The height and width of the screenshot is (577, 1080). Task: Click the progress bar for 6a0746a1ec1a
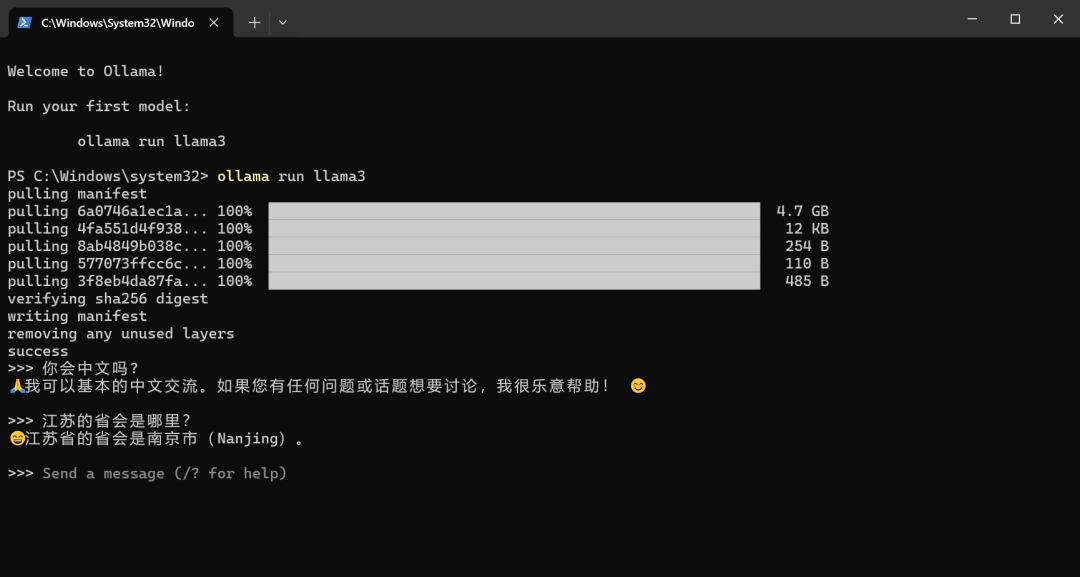coord(514,211)
